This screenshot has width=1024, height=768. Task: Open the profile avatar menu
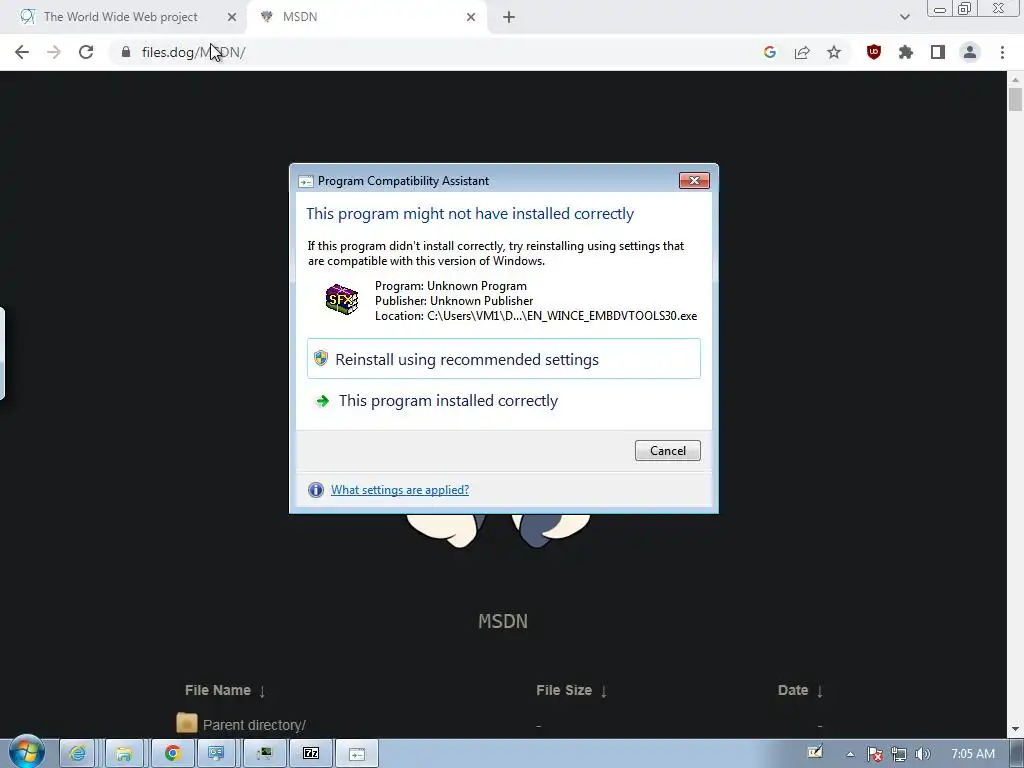pyautogui.click(x=970, y=52)
